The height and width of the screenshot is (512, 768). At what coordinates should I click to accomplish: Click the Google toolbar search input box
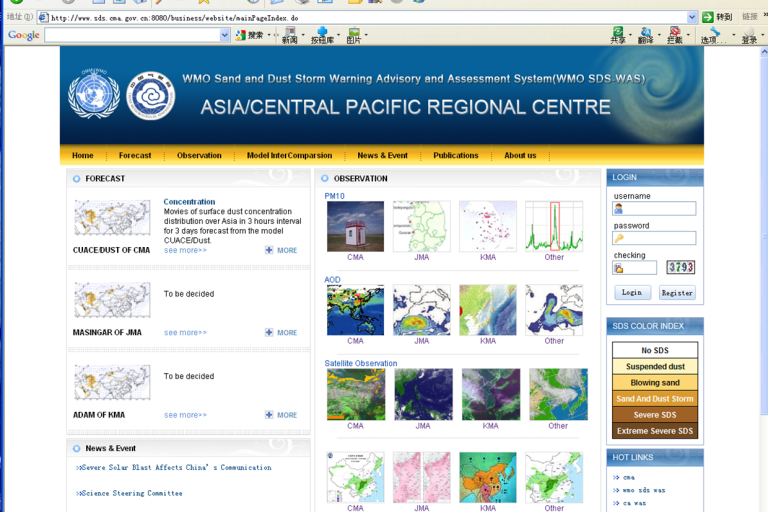click(132, 35)
